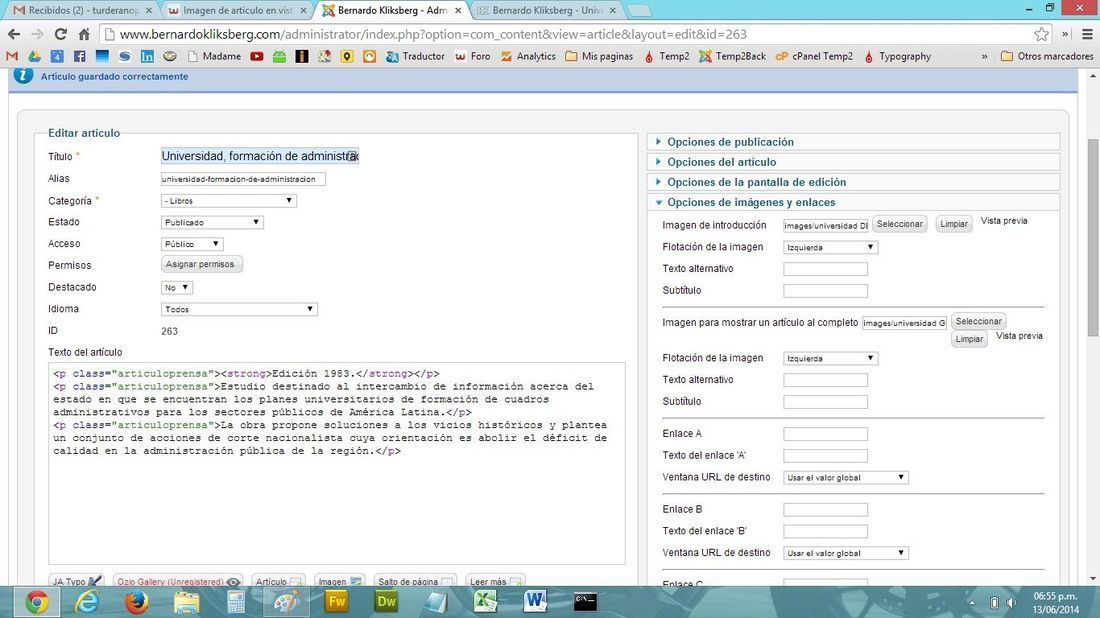The height and width of the screenshot is (618, 1100).
Task: Bookmark this page with the star icon
Action: pos(1042,34)
